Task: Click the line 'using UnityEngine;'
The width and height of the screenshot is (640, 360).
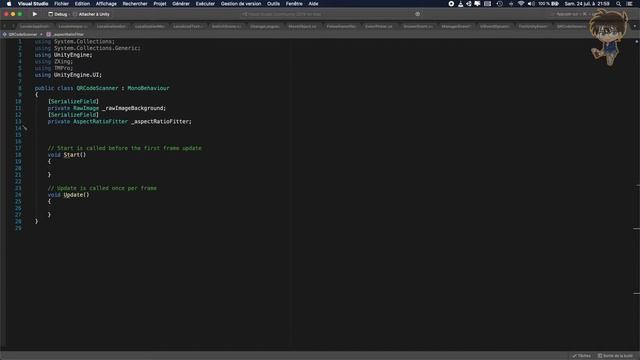Action: tap(63, 55)
